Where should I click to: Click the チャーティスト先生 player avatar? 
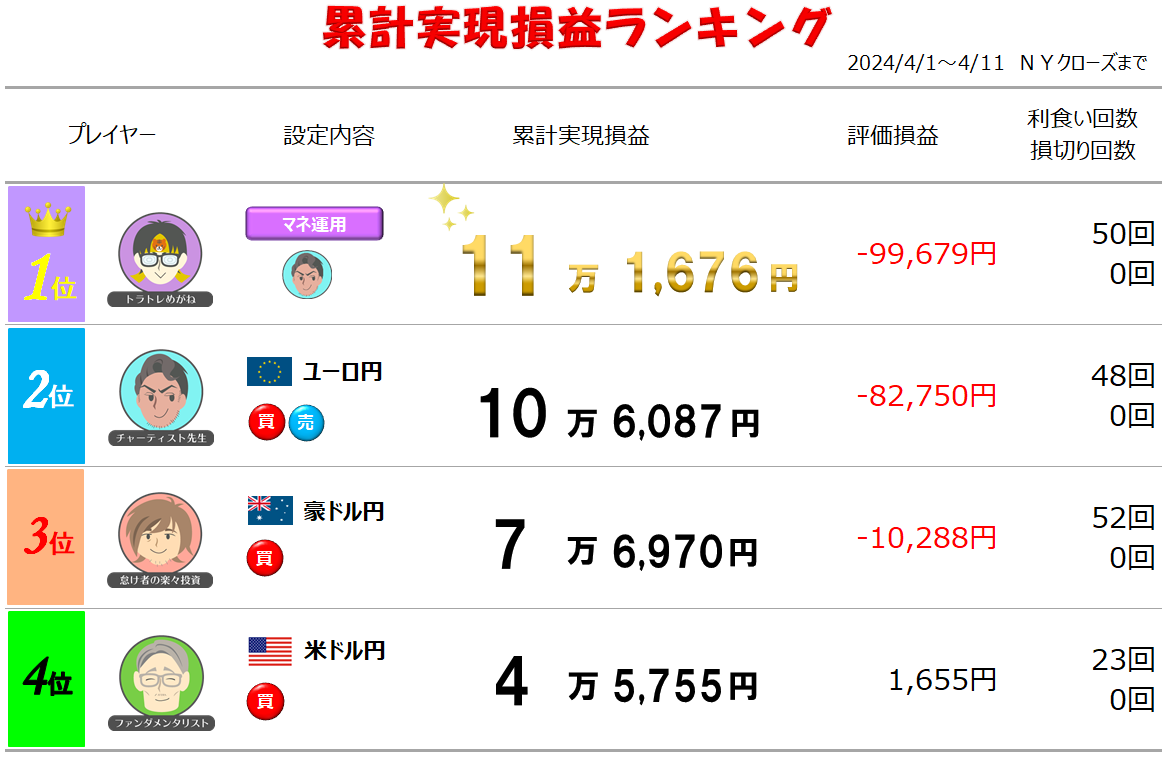pyautogui.click(x=160, y=391)
